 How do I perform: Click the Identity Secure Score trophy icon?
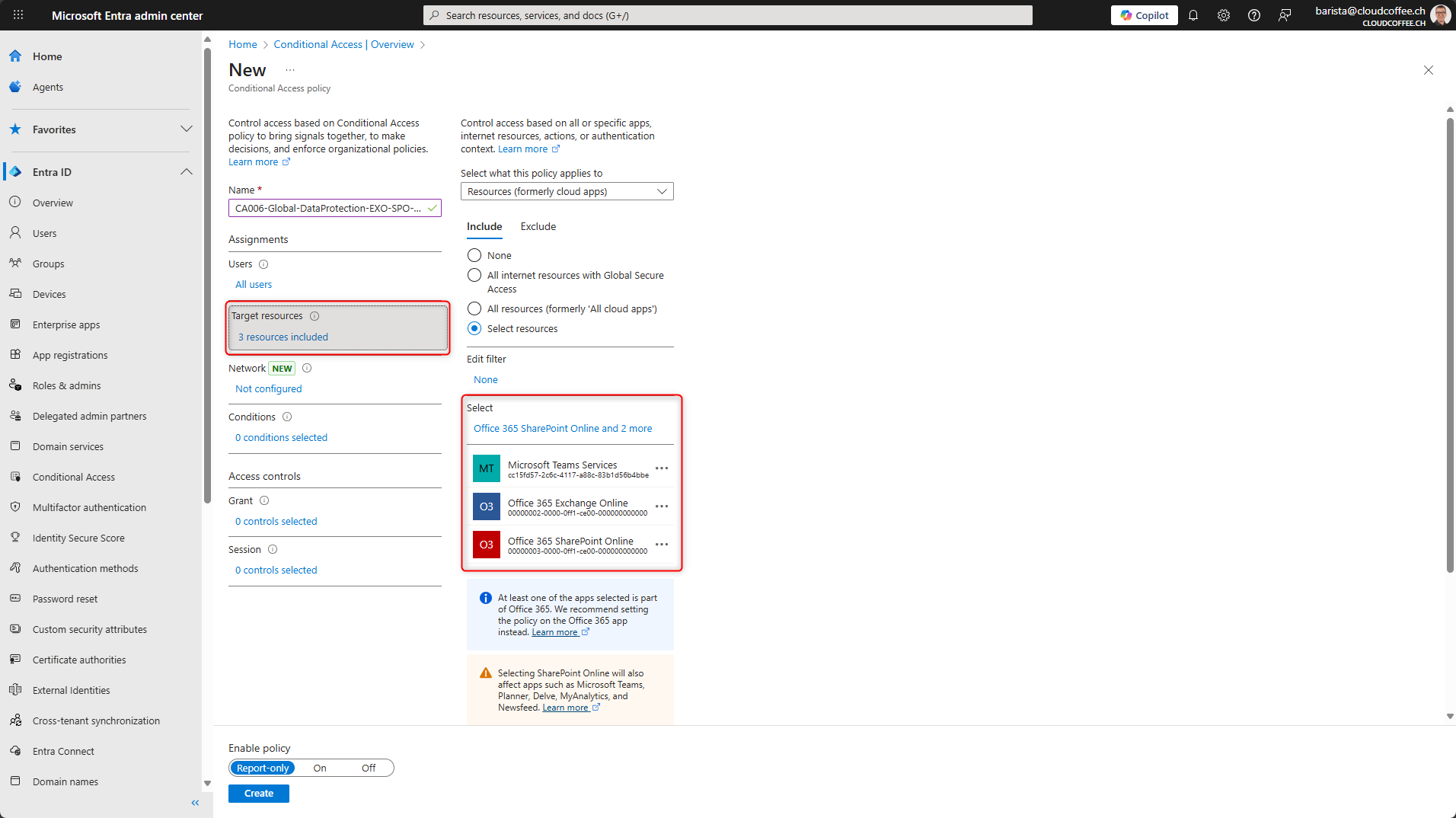(x=15, y=538)
